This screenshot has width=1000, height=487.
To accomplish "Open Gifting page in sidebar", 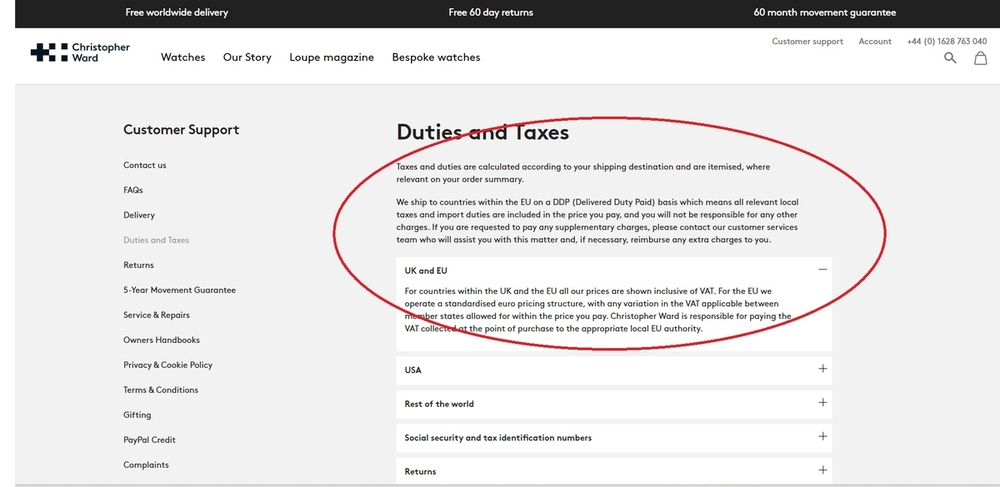I will (x=137, y=415).
